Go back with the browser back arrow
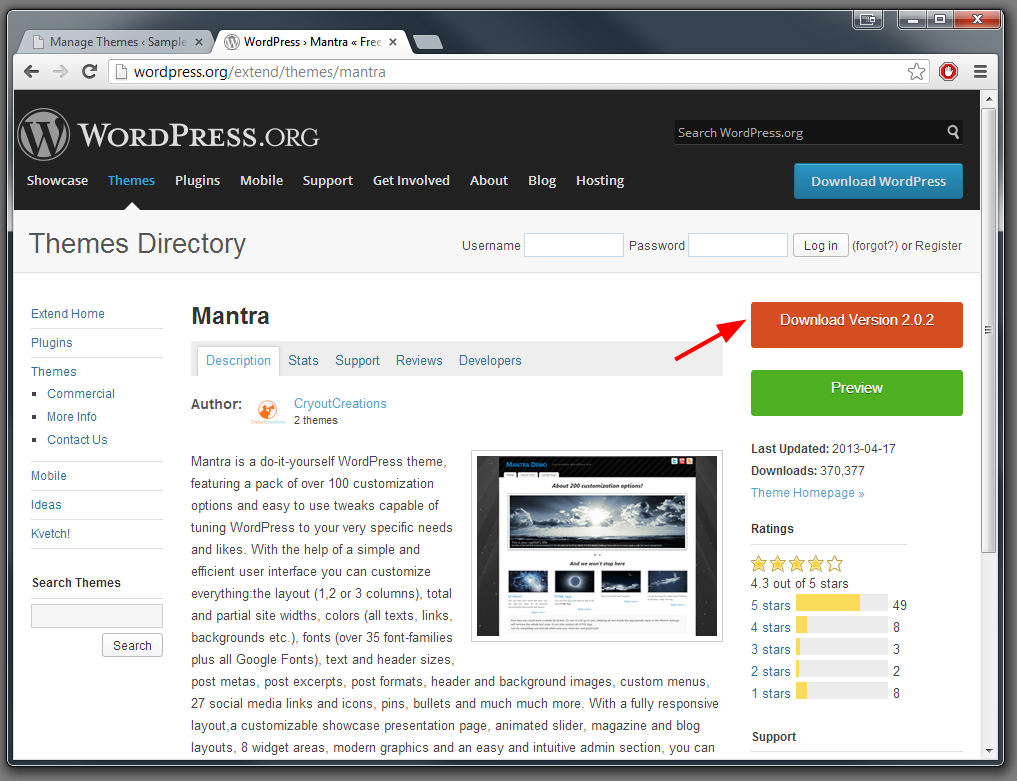Viewport: 1017px width, 781px height. click(31, 71)
